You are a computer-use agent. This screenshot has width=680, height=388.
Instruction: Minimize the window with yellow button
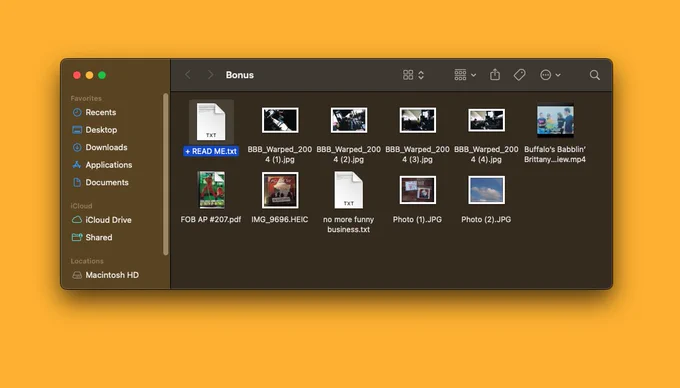[x=89, y=75]
